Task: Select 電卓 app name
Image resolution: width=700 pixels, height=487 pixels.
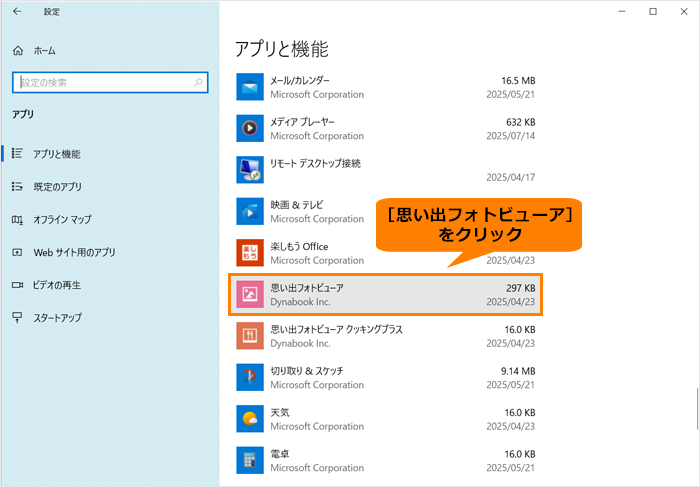Action: [x=280, y=454]
